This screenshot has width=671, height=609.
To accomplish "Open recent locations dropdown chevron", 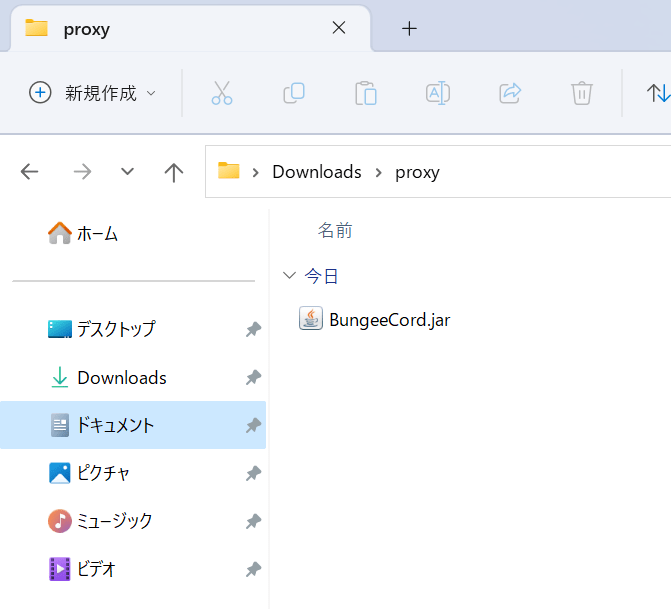I will pos(128,172).
